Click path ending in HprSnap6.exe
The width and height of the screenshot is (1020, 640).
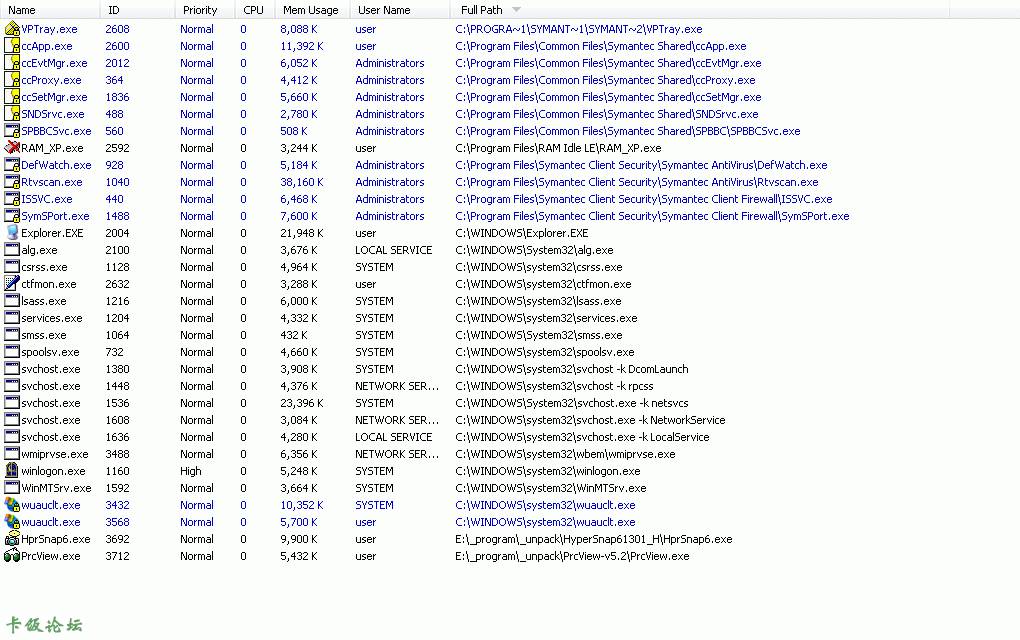pos(594,539)
